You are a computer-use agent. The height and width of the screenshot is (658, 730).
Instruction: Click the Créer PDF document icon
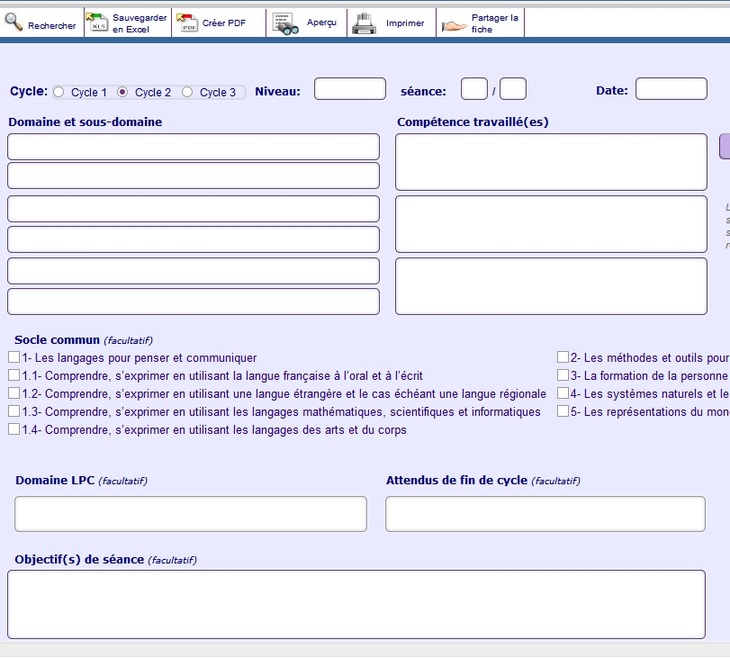pos(187,23)
